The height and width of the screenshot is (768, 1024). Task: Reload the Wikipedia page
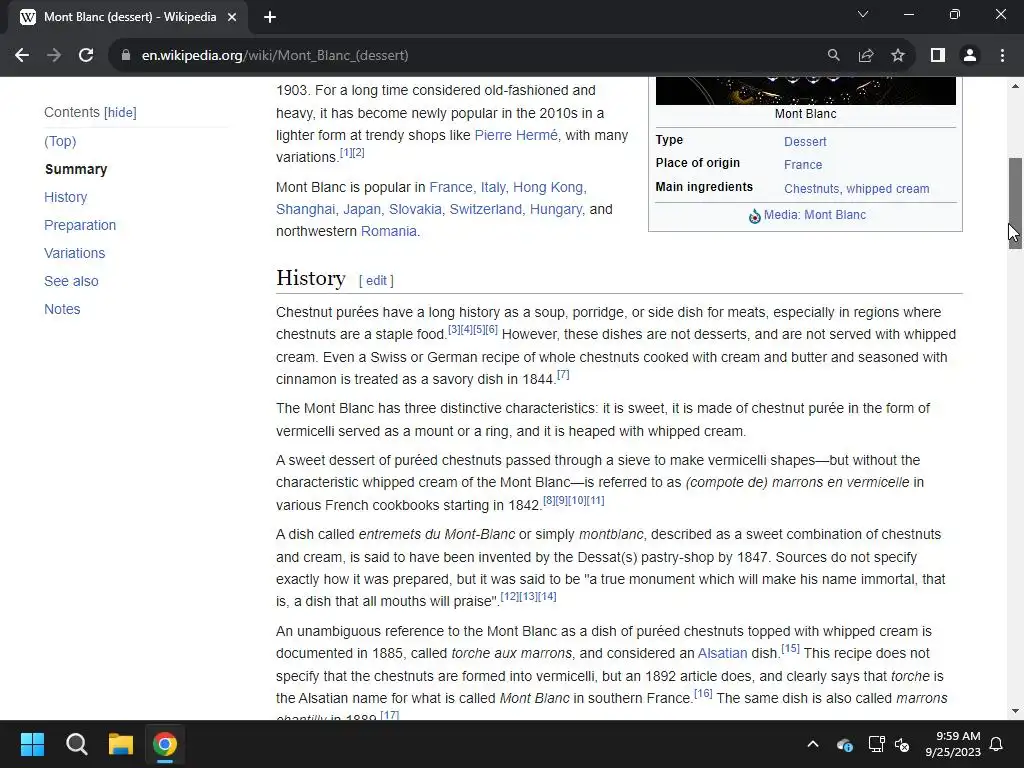(86, 56)
